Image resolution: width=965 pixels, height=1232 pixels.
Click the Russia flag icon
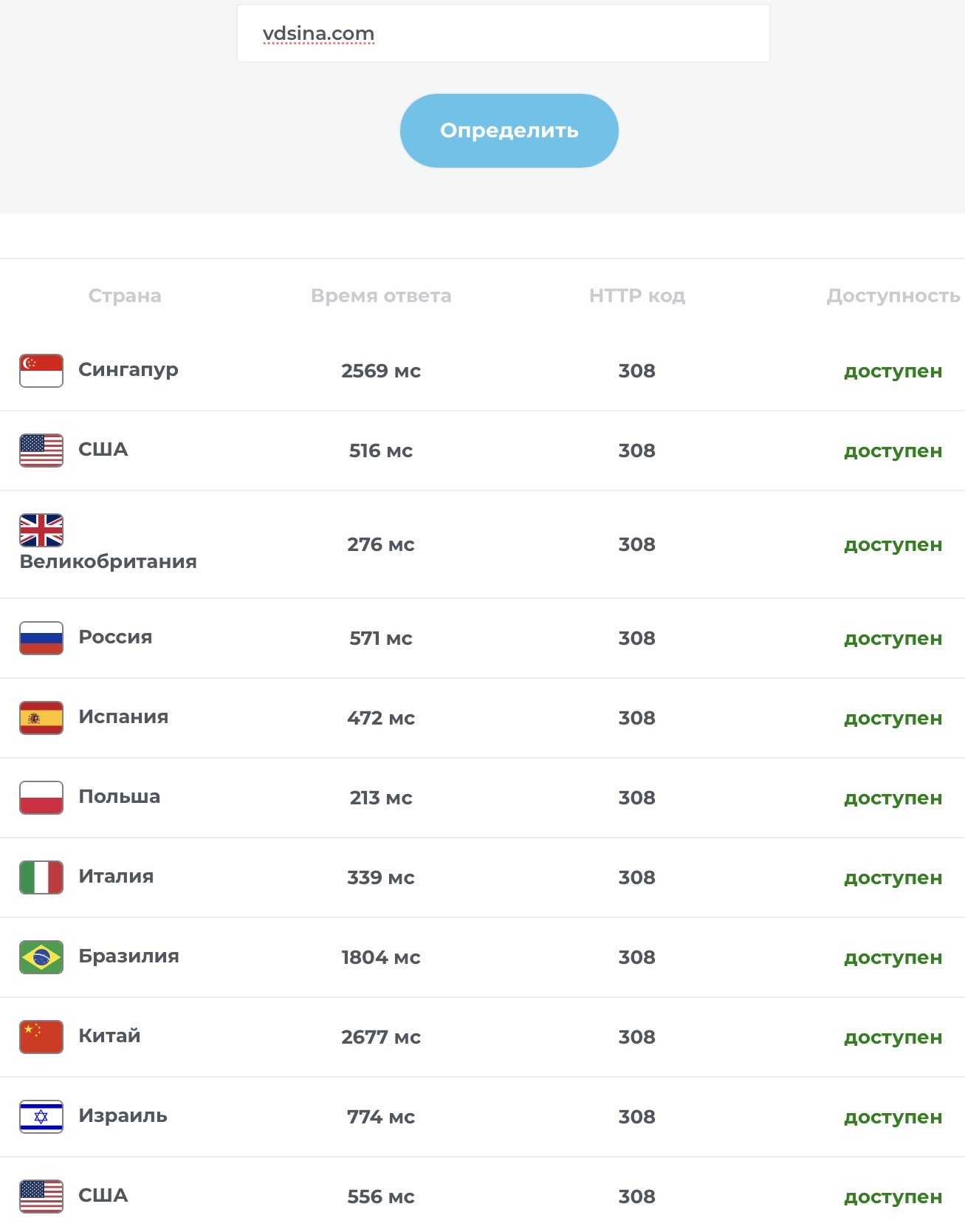[41, 638]
